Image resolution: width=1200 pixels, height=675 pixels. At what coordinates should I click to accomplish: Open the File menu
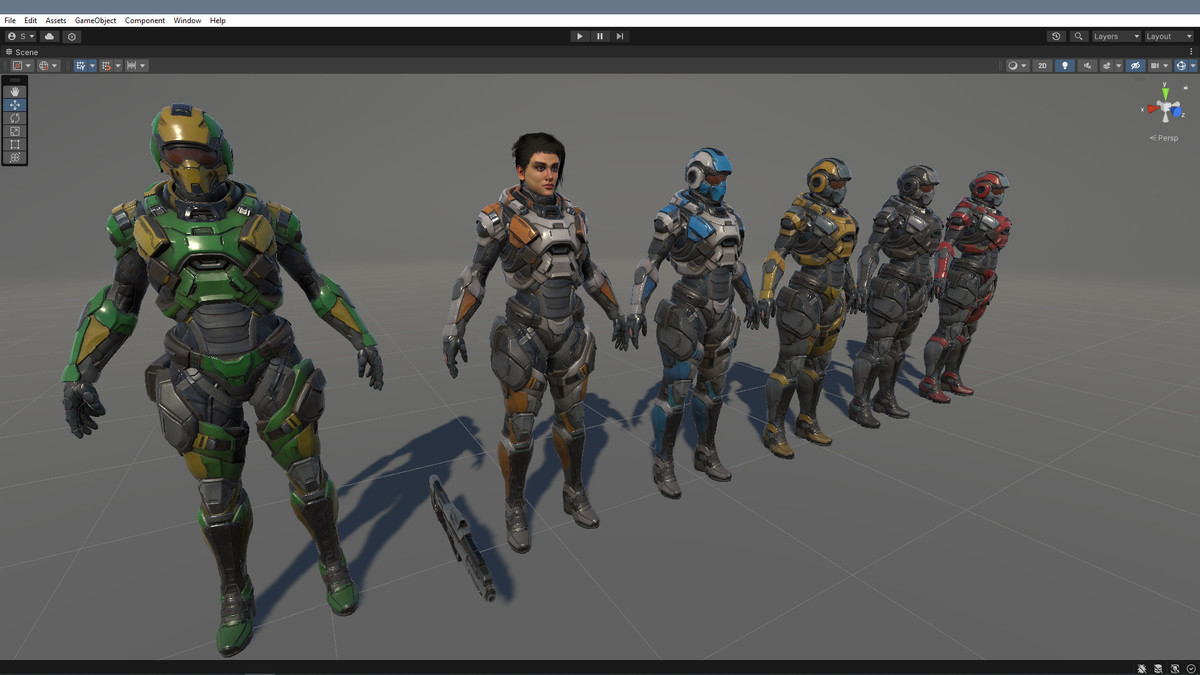click(x=10, y=20)
